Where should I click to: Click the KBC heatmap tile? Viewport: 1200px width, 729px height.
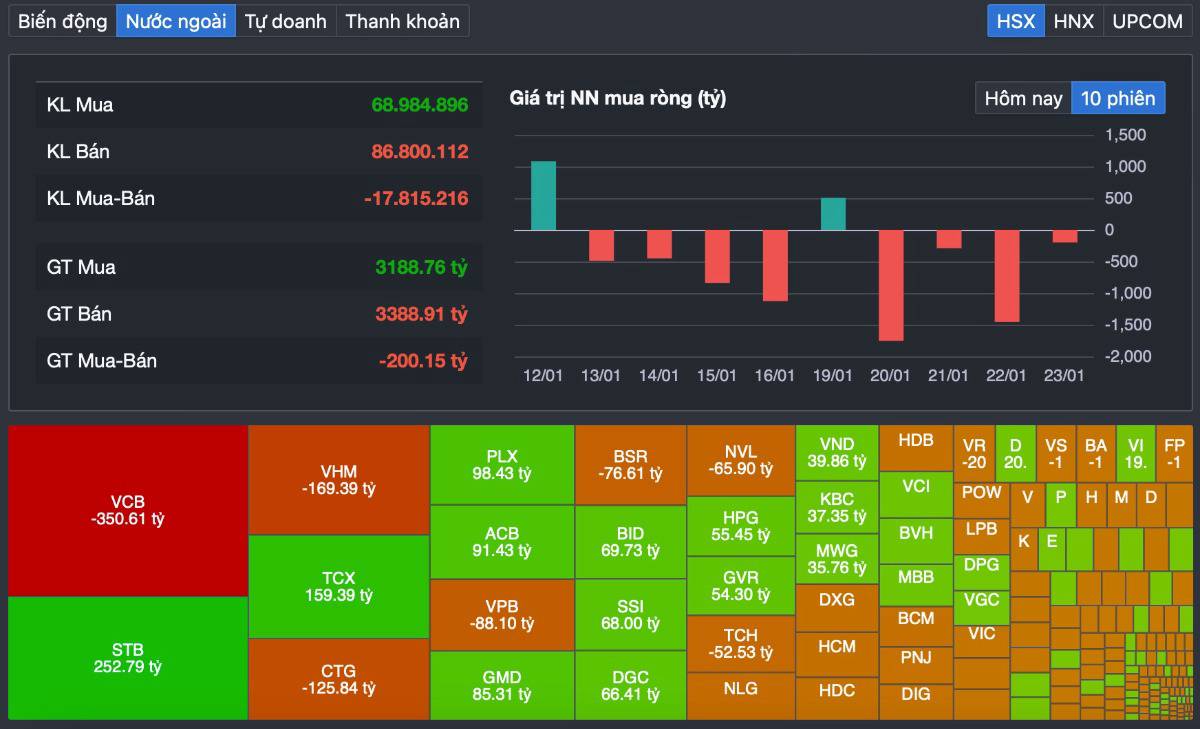(837, 507)
